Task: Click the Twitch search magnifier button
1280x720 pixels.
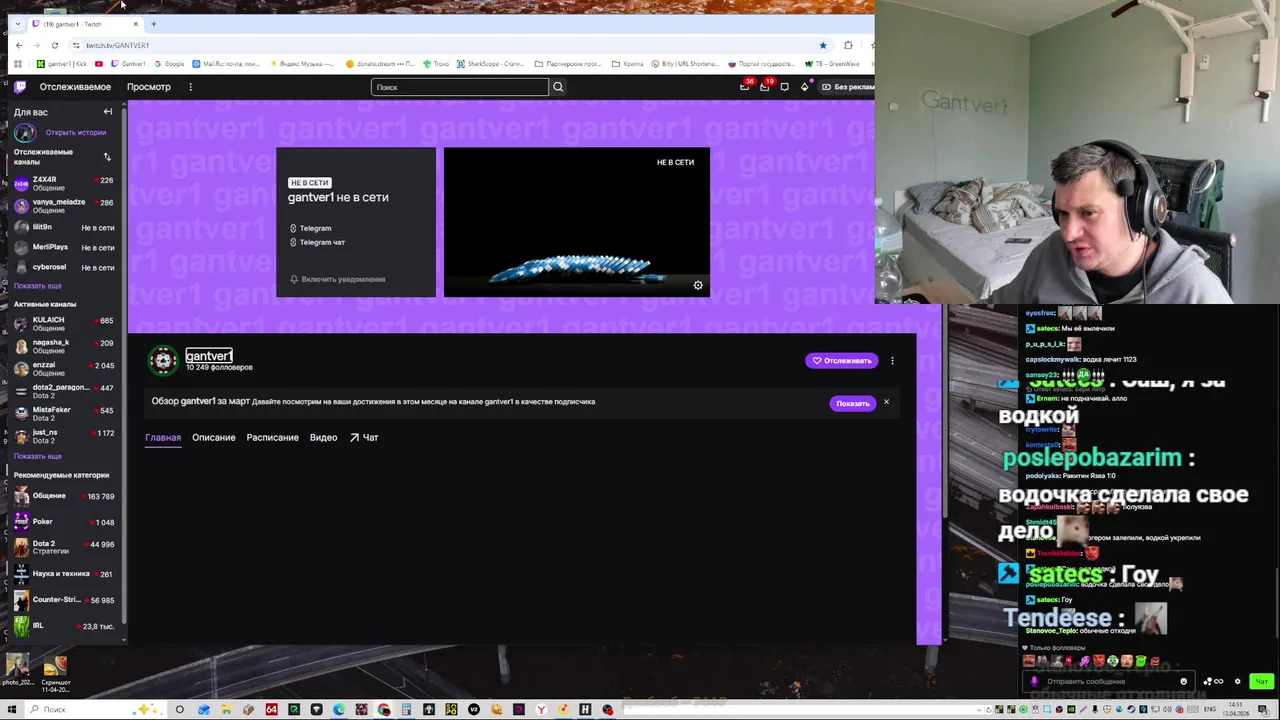Action: 558,87
